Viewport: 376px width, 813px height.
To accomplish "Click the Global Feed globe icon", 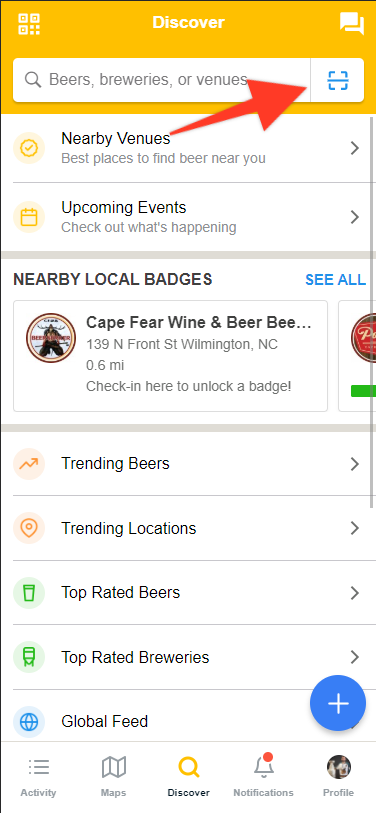I will (x=29, y=721).
